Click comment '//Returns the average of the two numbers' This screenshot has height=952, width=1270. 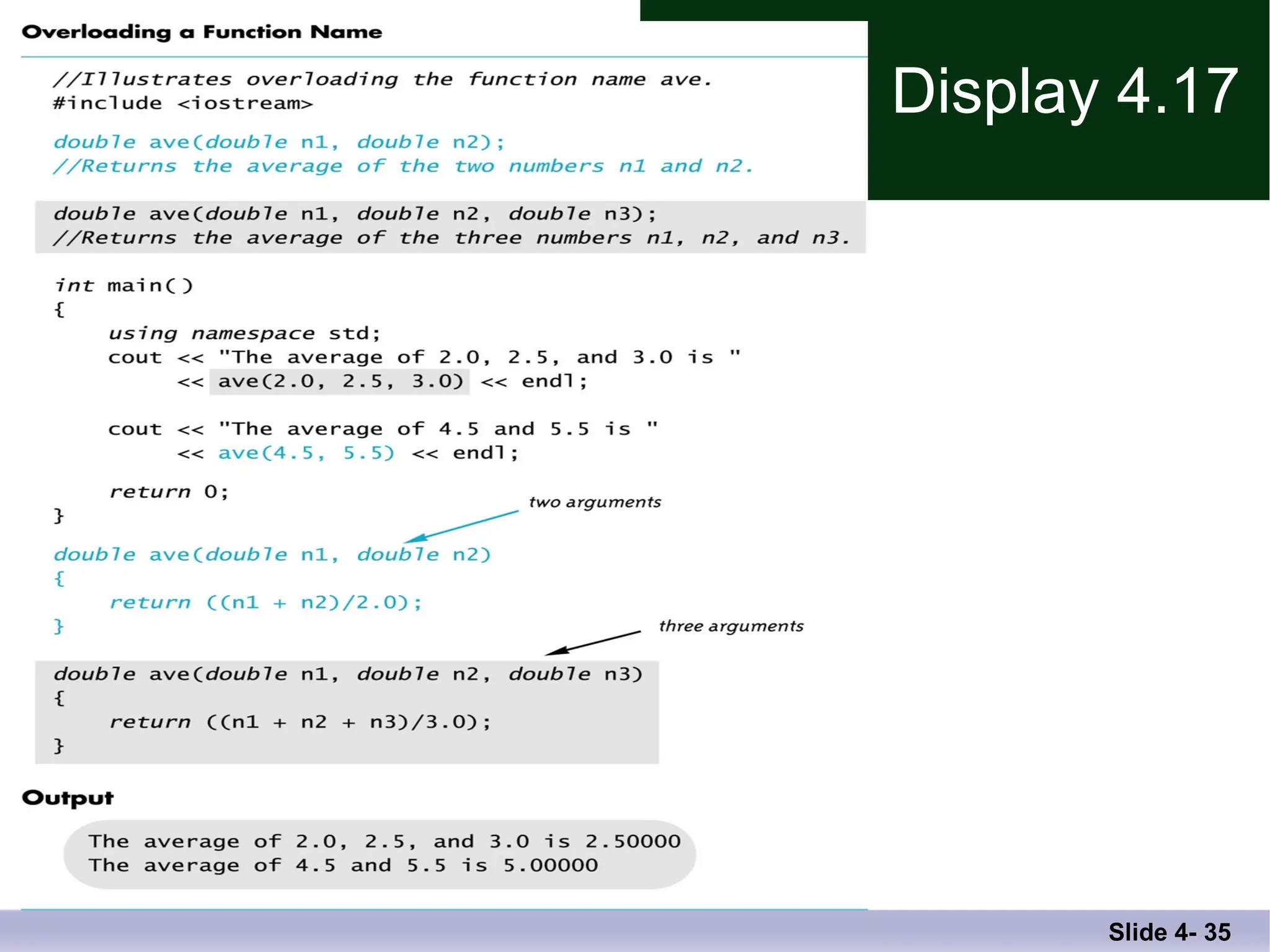tap(403, 167)
